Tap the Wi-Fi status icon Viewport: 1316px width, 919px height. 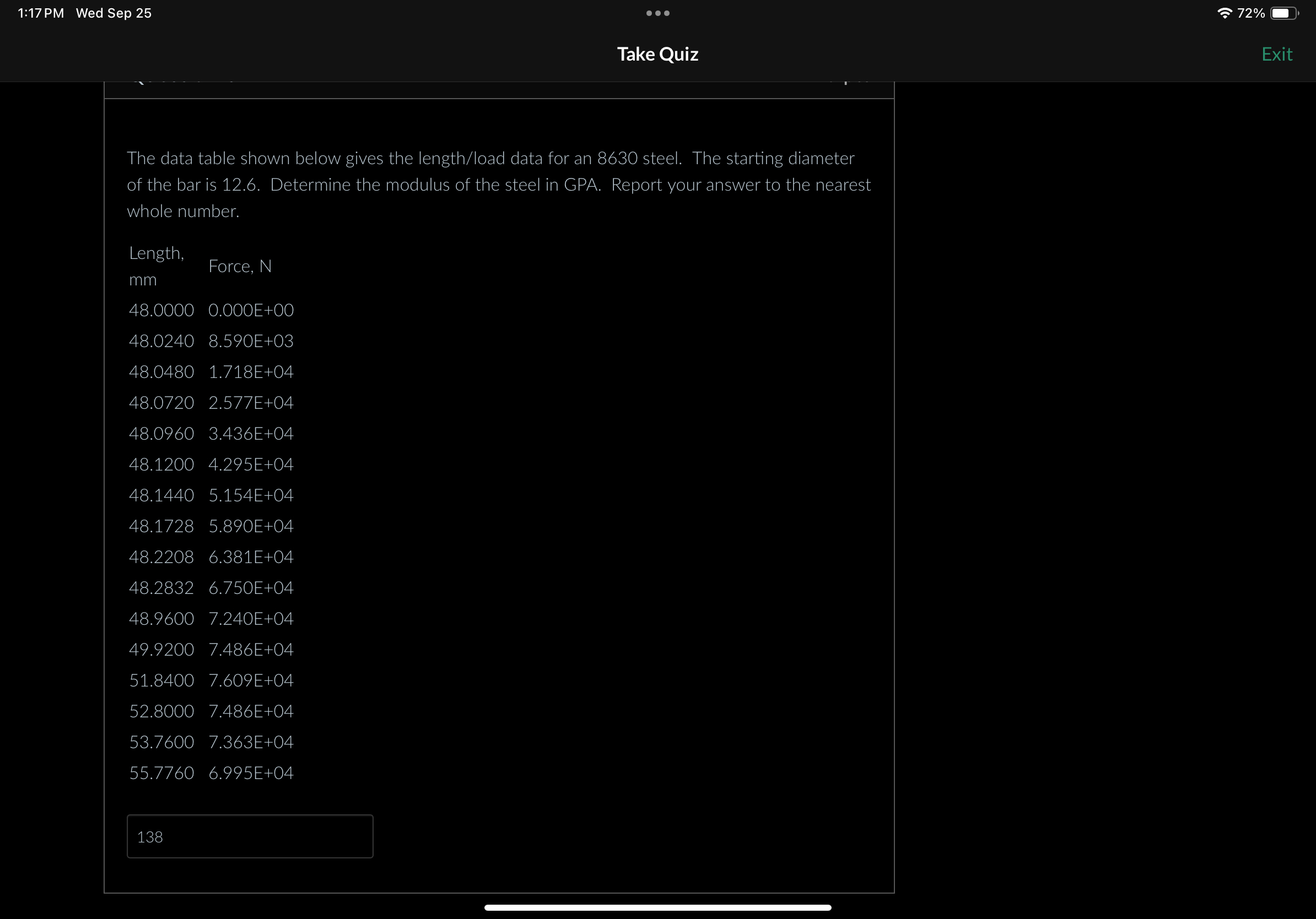(1224, 13)
